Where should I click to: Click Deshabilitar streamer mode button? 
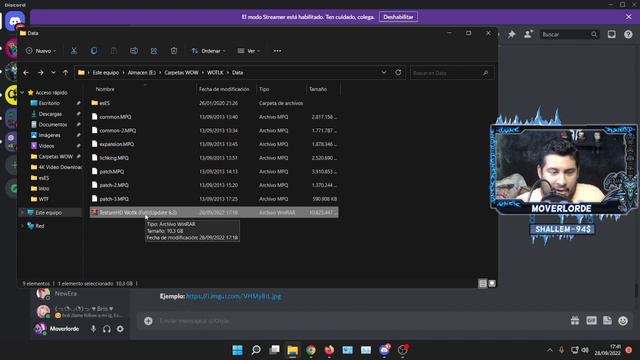coord(398,17)
